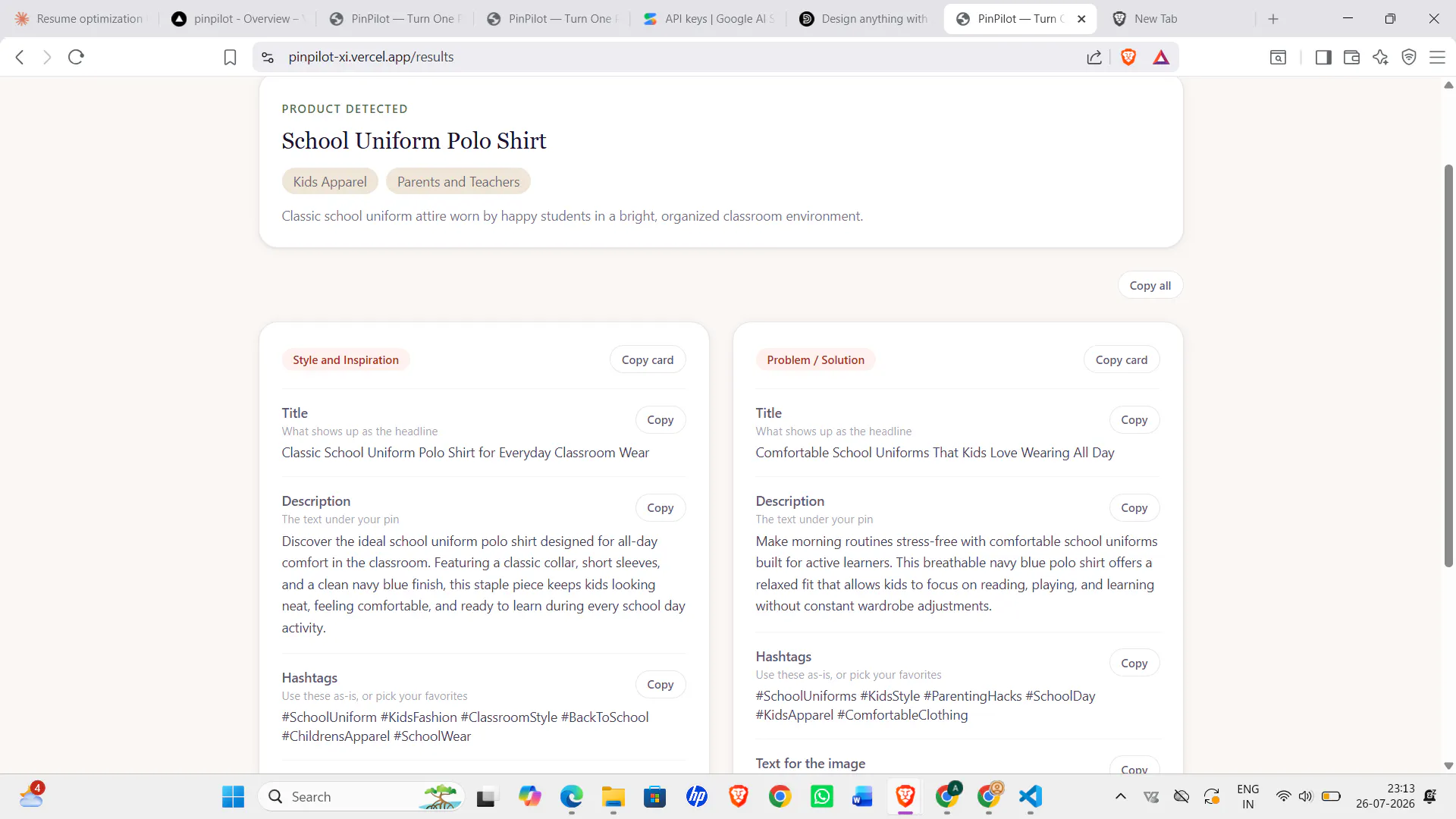Copy the Problem / Solution description
The width and height of the screenshot is (1456, 819).
pos(1134,507)
